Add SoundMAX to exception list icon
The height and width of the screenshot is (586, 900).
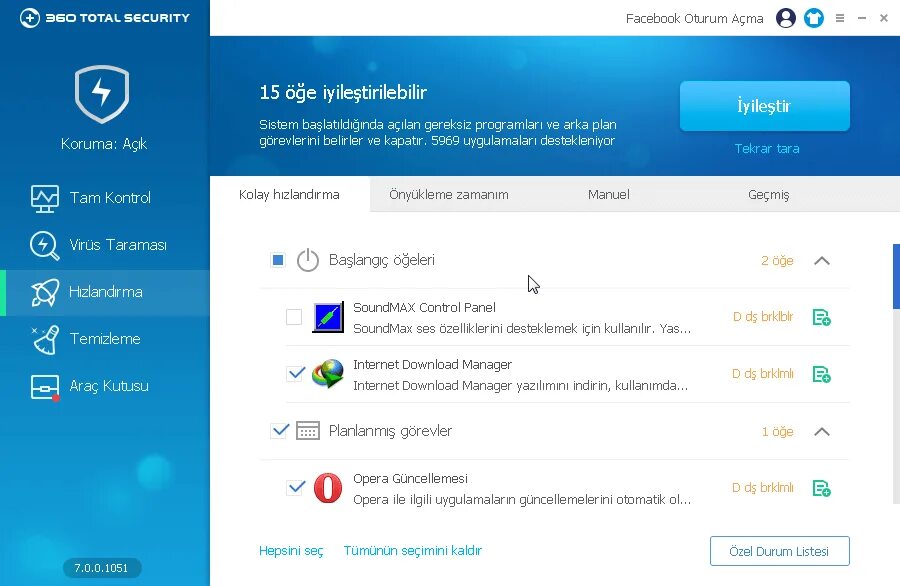822,317
